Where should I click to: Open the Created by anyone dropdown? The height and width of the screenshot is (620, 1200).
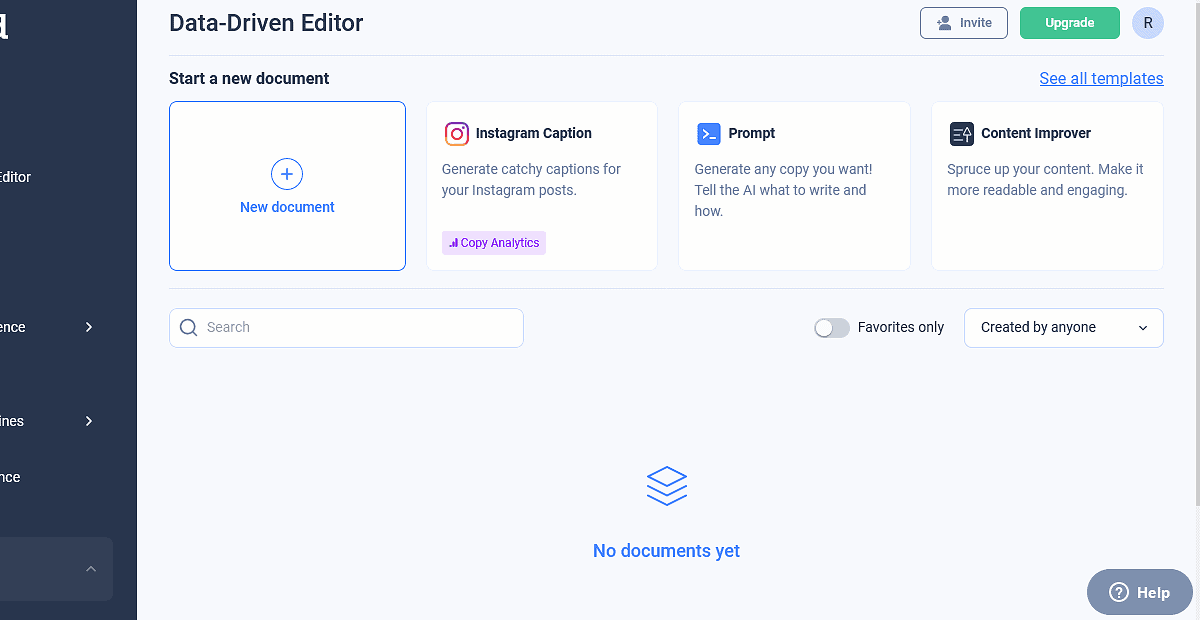click(x=1063, y=328)
